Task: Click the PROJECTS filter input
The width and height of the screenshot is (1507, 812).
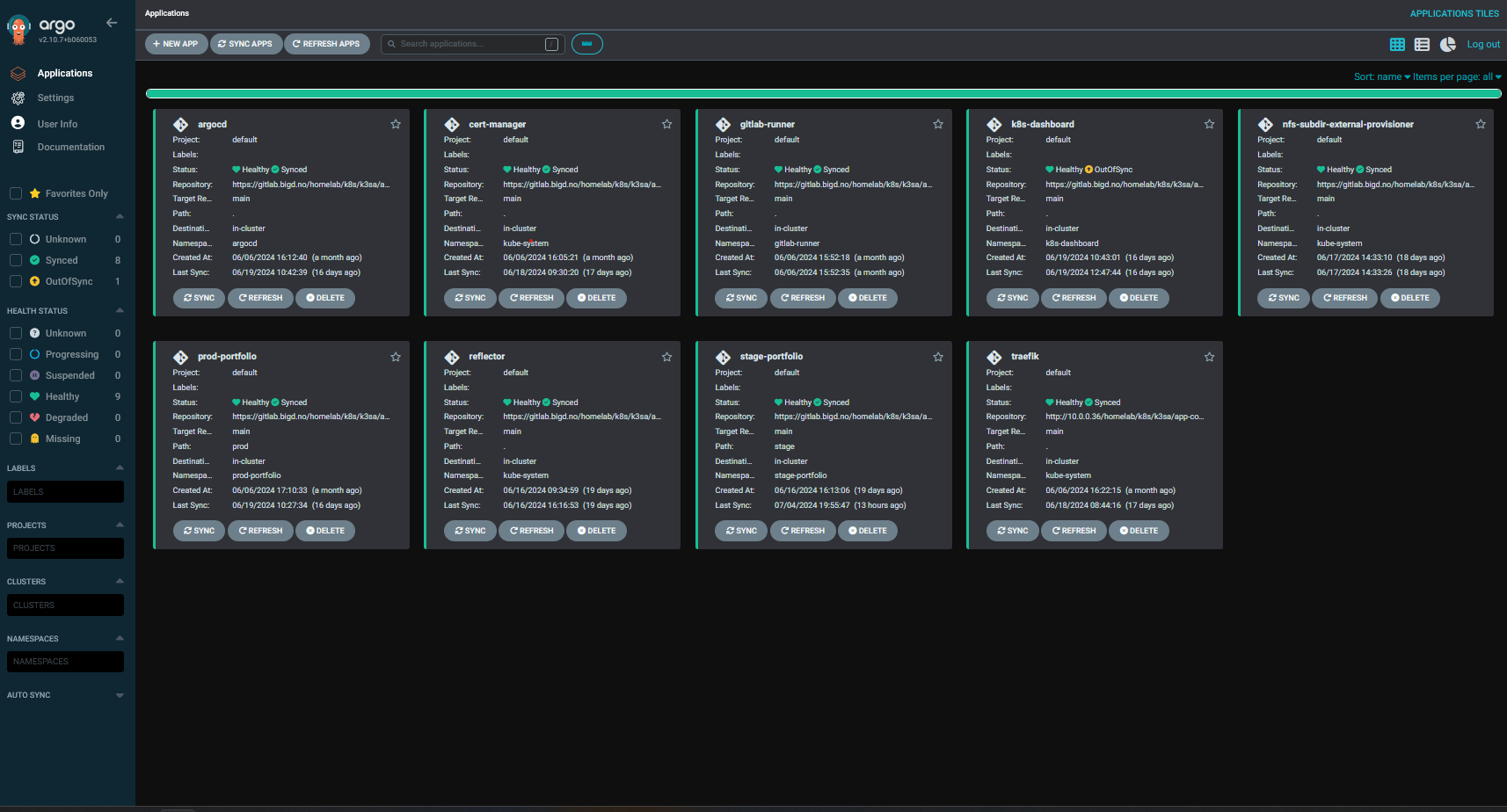Action: point(65,548)
